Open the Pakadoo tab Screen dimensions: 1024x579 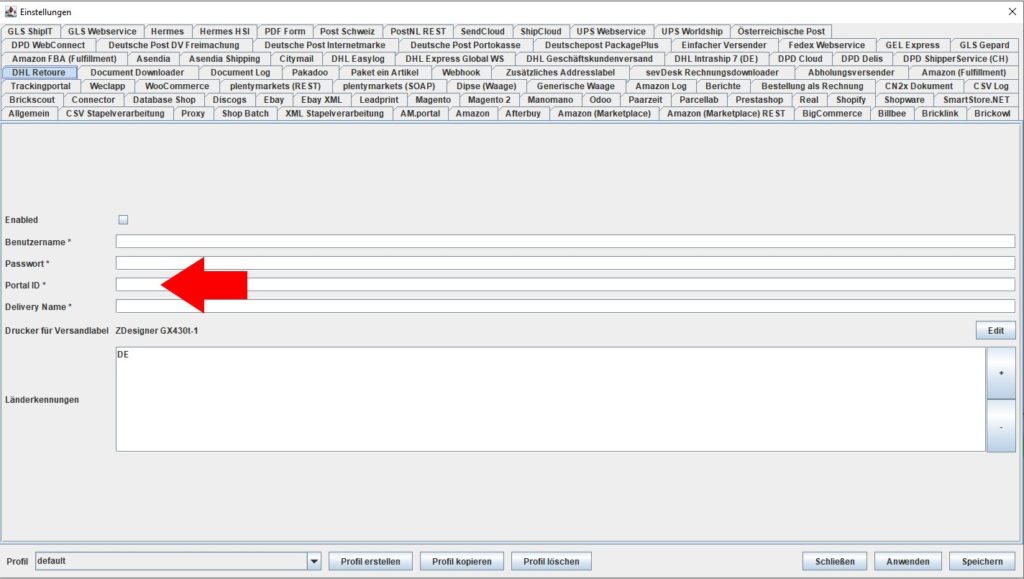[x=310, y=72]
